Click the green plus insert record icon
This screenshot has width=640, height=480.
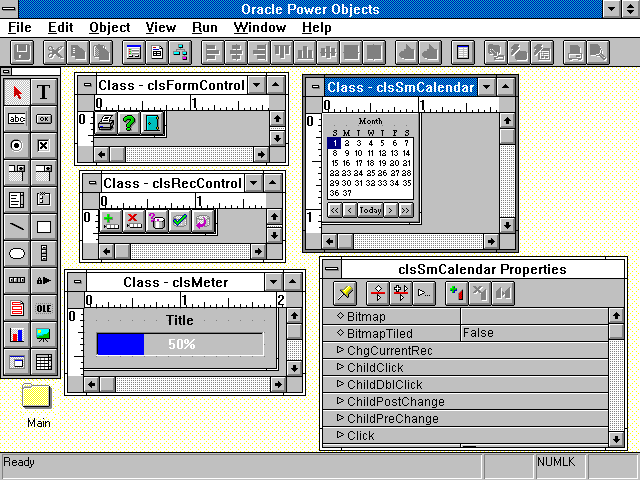click(x=110, y=220)
